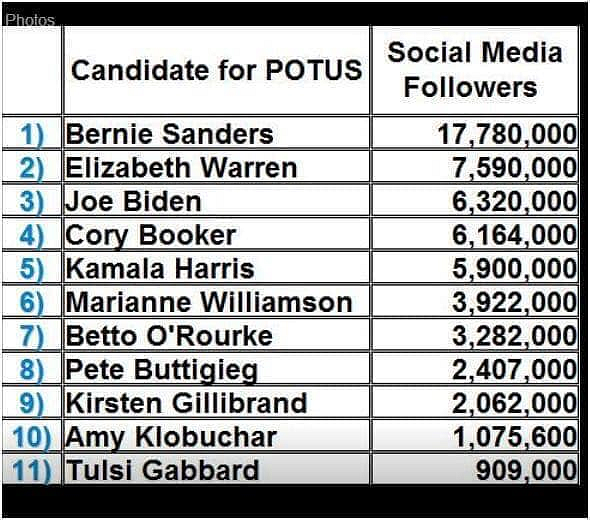Viewport: 590px width, 520px height.
Task: Click the Joe Biden cell
Action: point(216,201)
